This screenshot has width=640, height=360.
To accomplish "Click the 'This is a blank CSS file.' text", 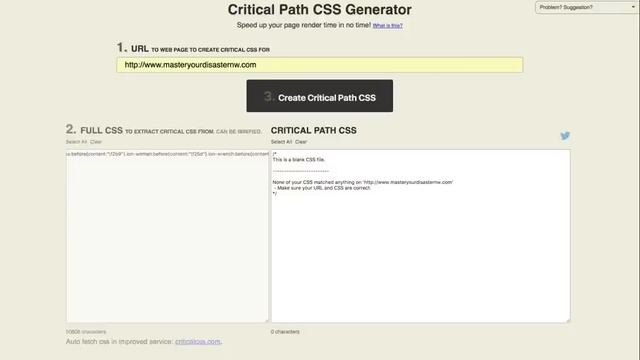I will point(299,160).
